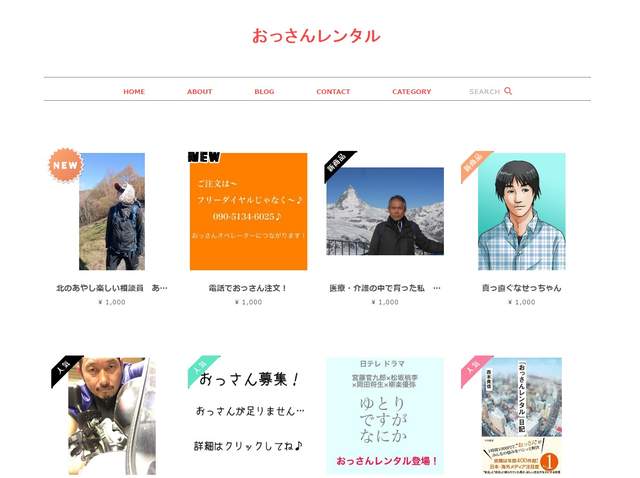Click the おっさんレンタル site title
This screenshot has height=478, width=640.
point(316,36)
